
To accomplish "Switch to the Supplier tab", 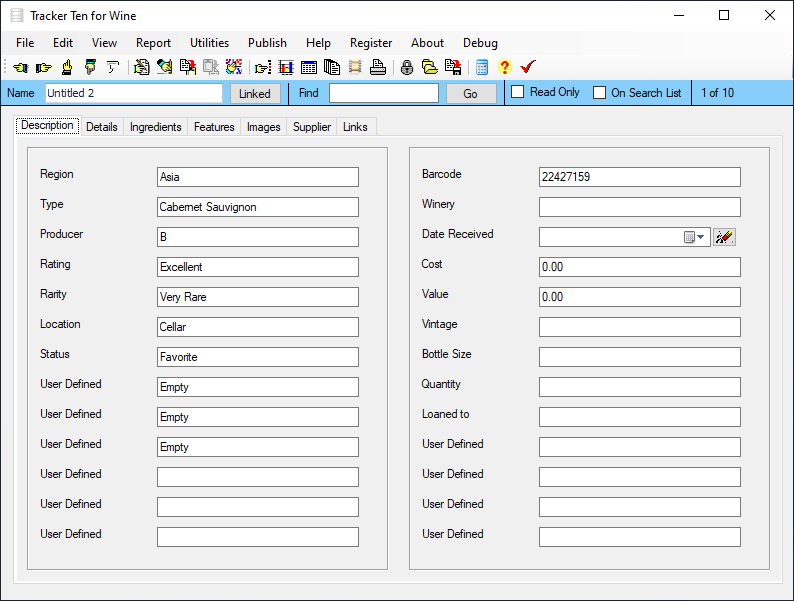I will 312,127.
